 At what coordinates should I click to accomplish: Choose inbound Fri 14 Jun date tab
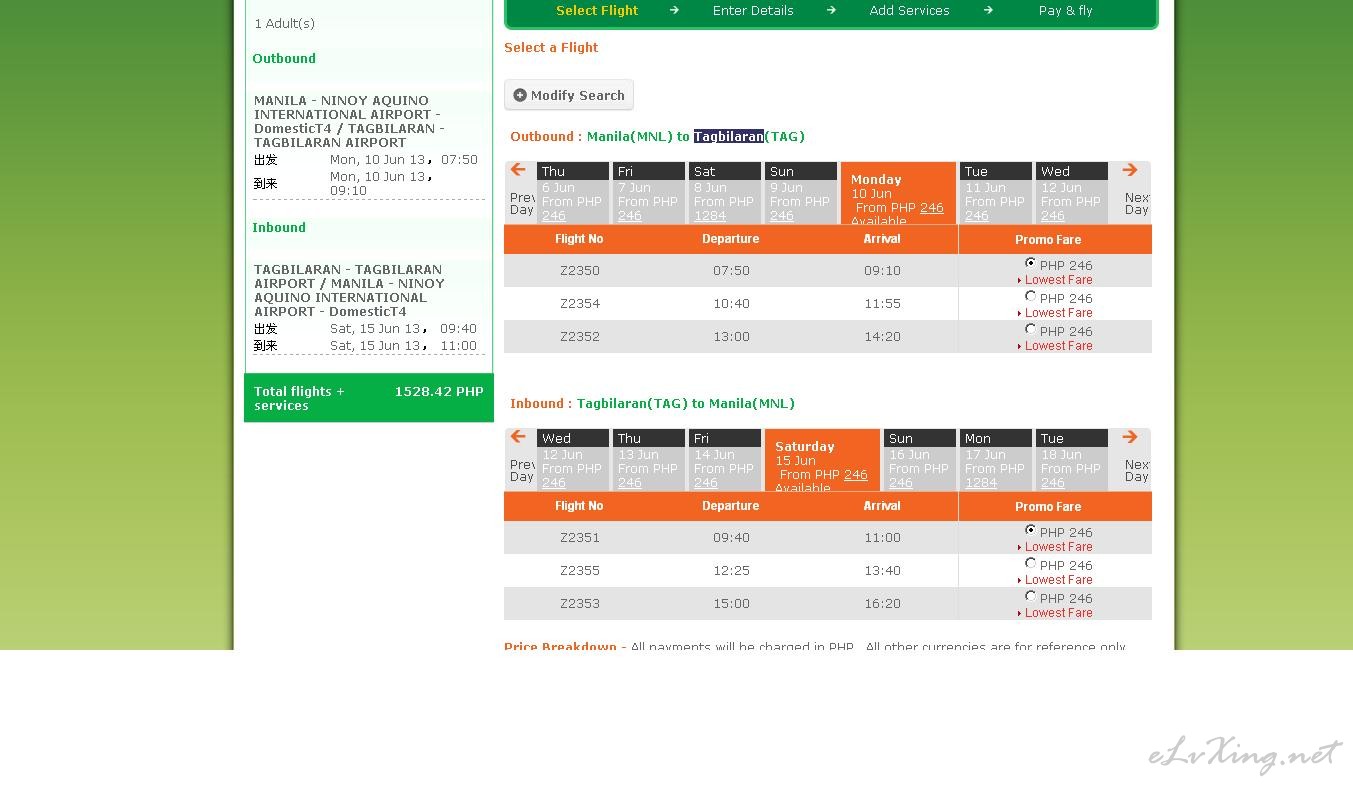(x=725, y=460)
